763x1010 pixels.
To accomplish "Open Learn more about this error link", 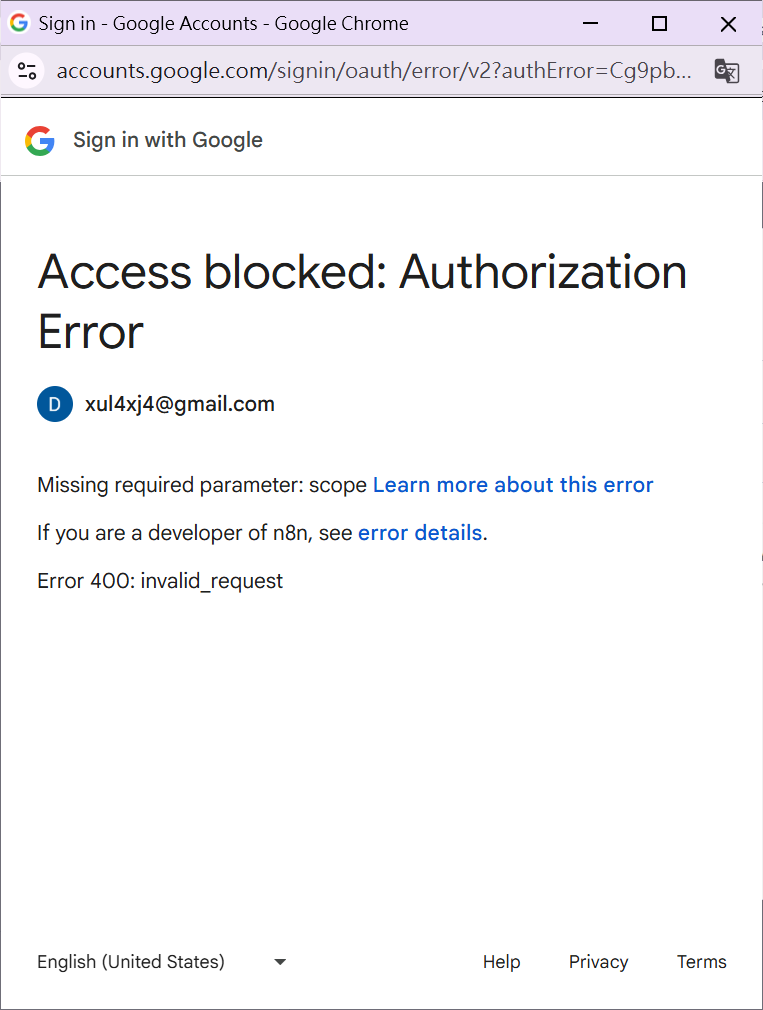I will tap(513, 485).
